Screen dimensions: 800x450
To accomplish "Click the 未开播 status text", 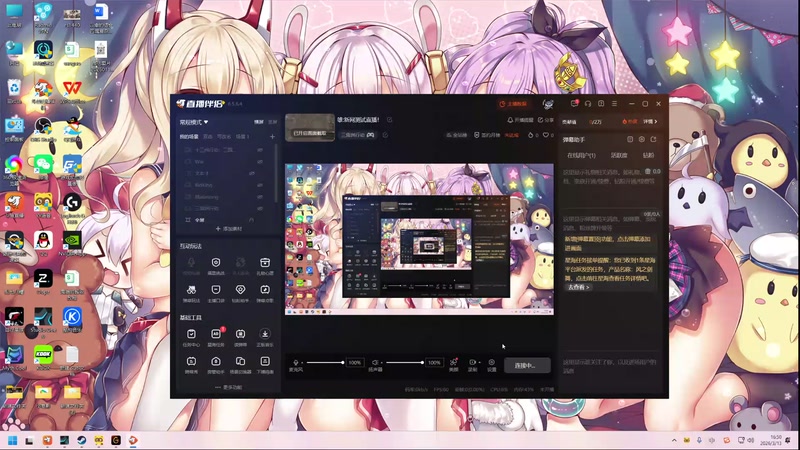I will [547, 389].
